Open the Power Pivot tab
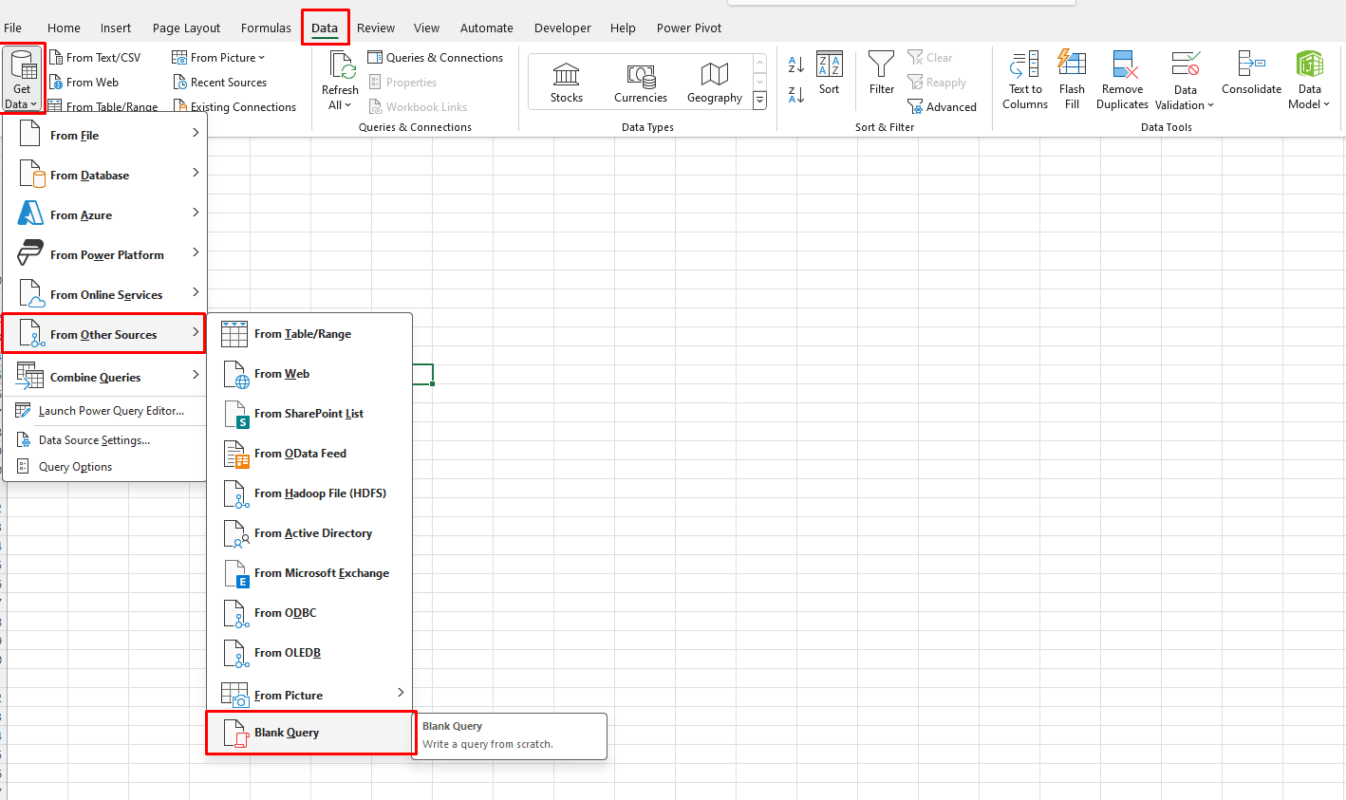This screenshot has width=1346, height=800. tap(689, 28)
